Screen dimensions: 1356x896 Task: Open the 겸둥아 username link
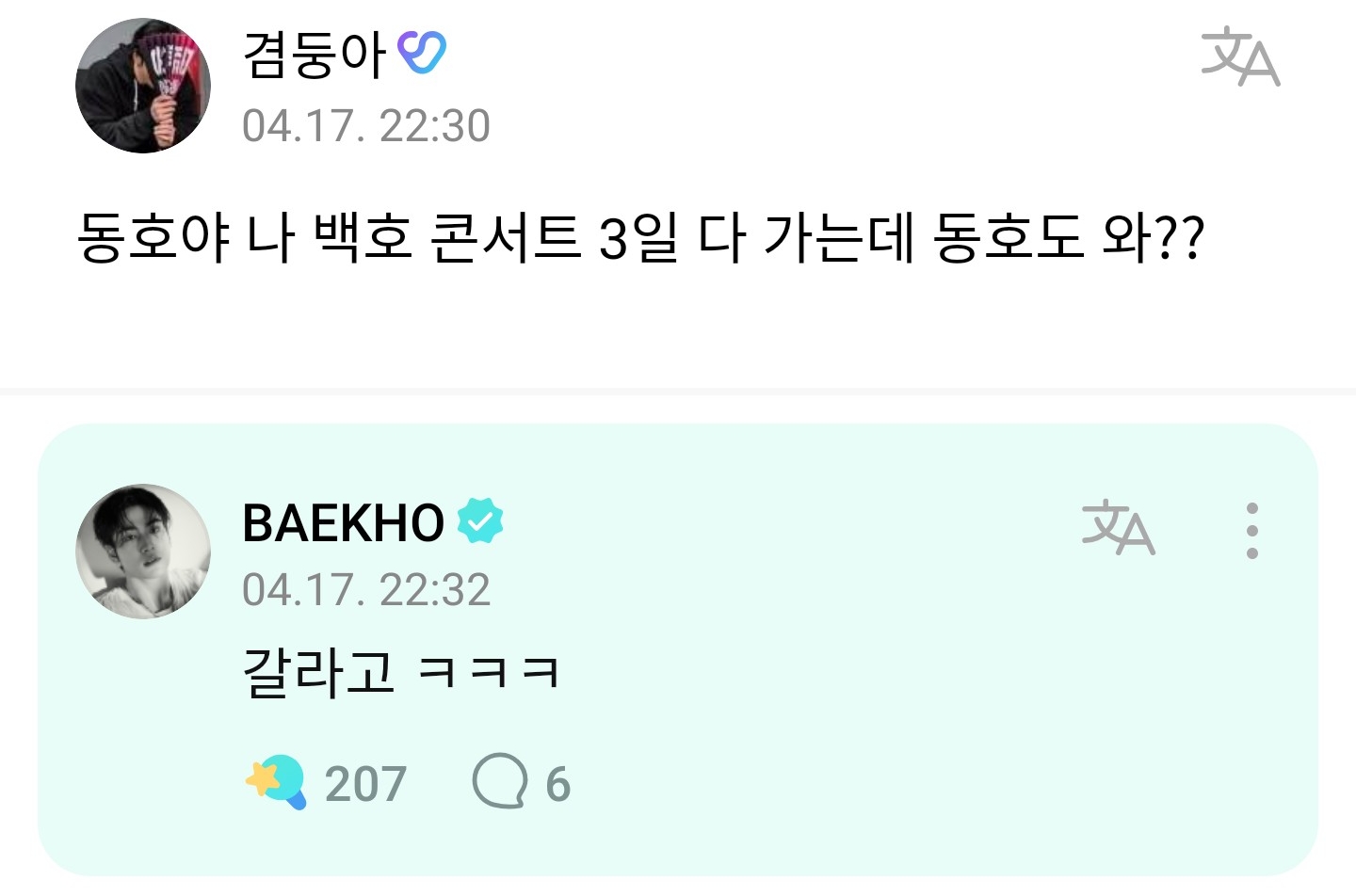click(x=315, y=55)
